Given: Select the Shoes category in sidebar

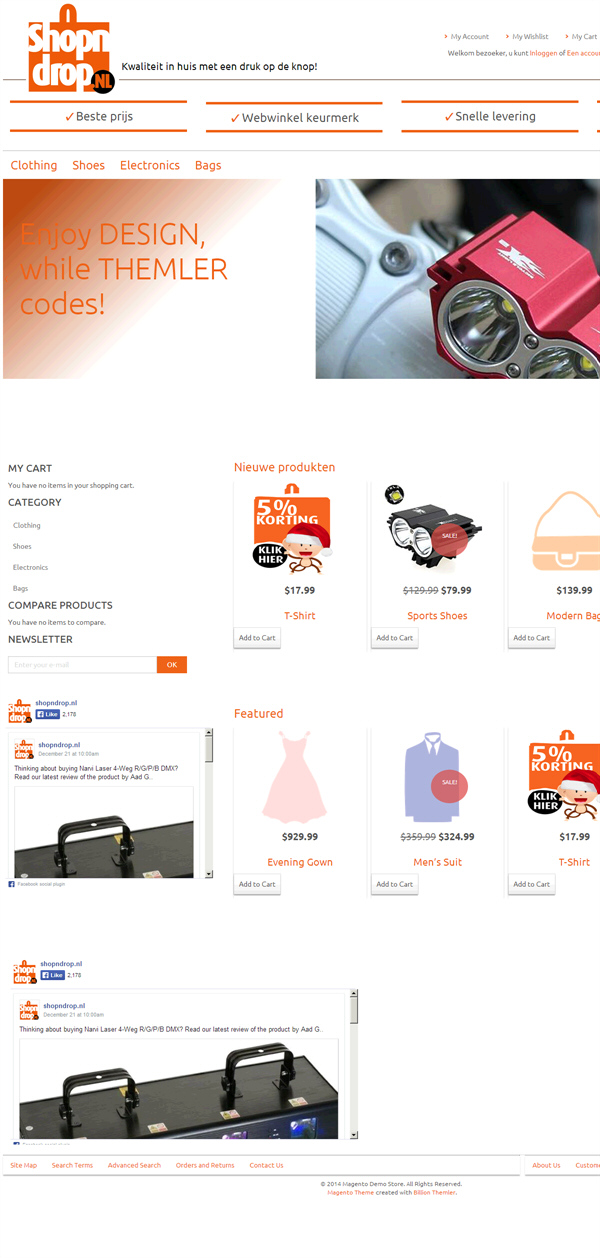Looking at the screenshot, I should [x=22, y=546].
